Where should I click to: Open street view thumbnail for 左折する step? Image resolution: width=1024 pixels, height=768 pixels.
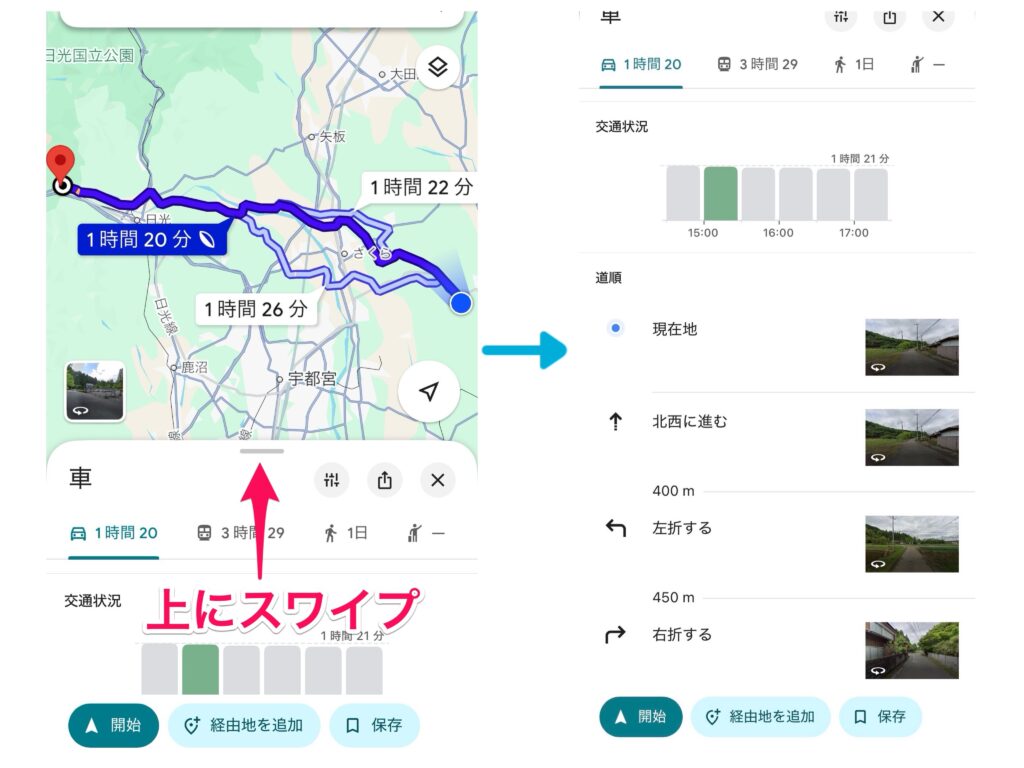[911, 543]
